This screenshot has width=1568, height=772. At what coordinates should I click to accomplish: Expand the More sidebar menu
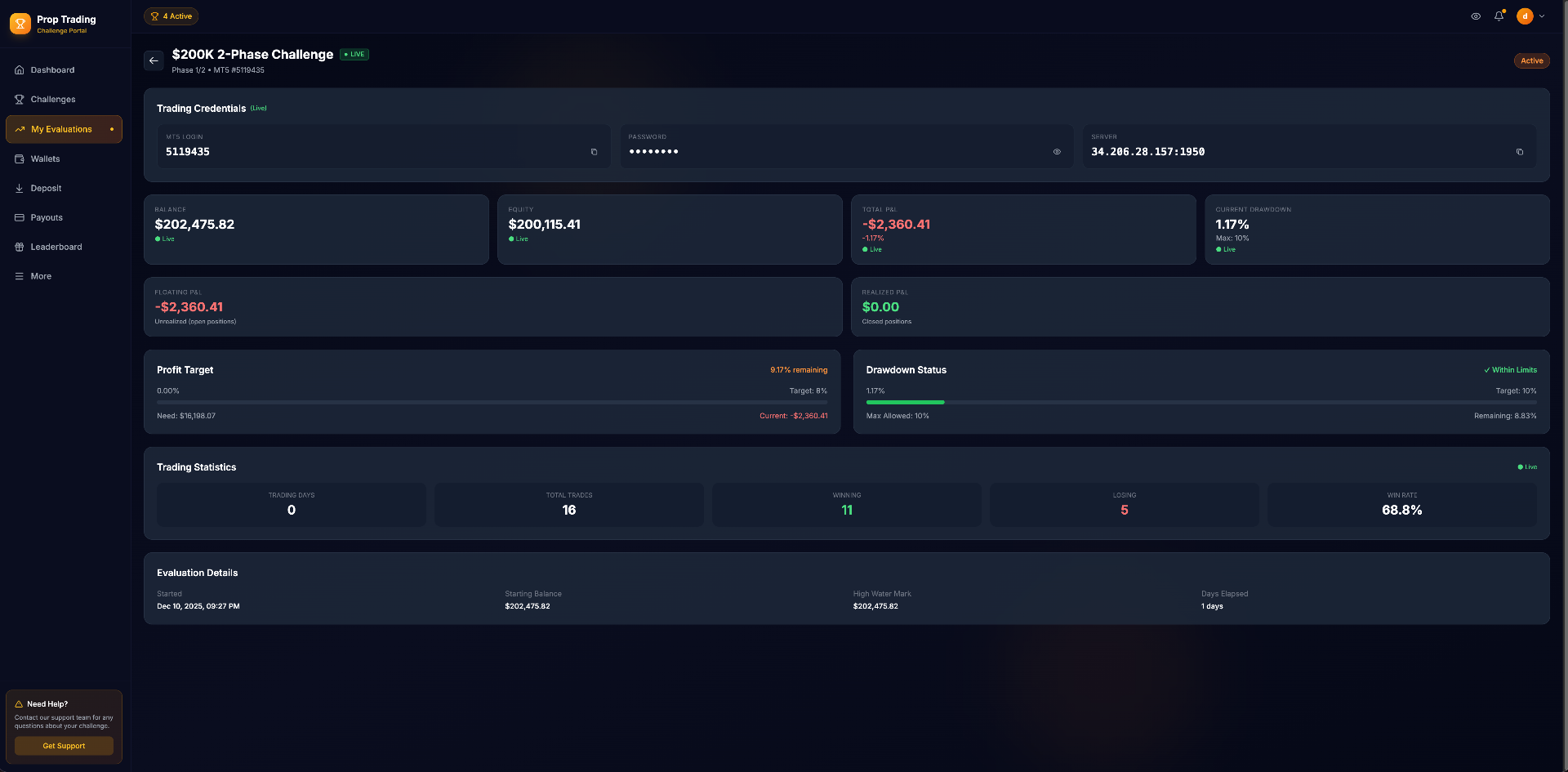coord(41,276)
